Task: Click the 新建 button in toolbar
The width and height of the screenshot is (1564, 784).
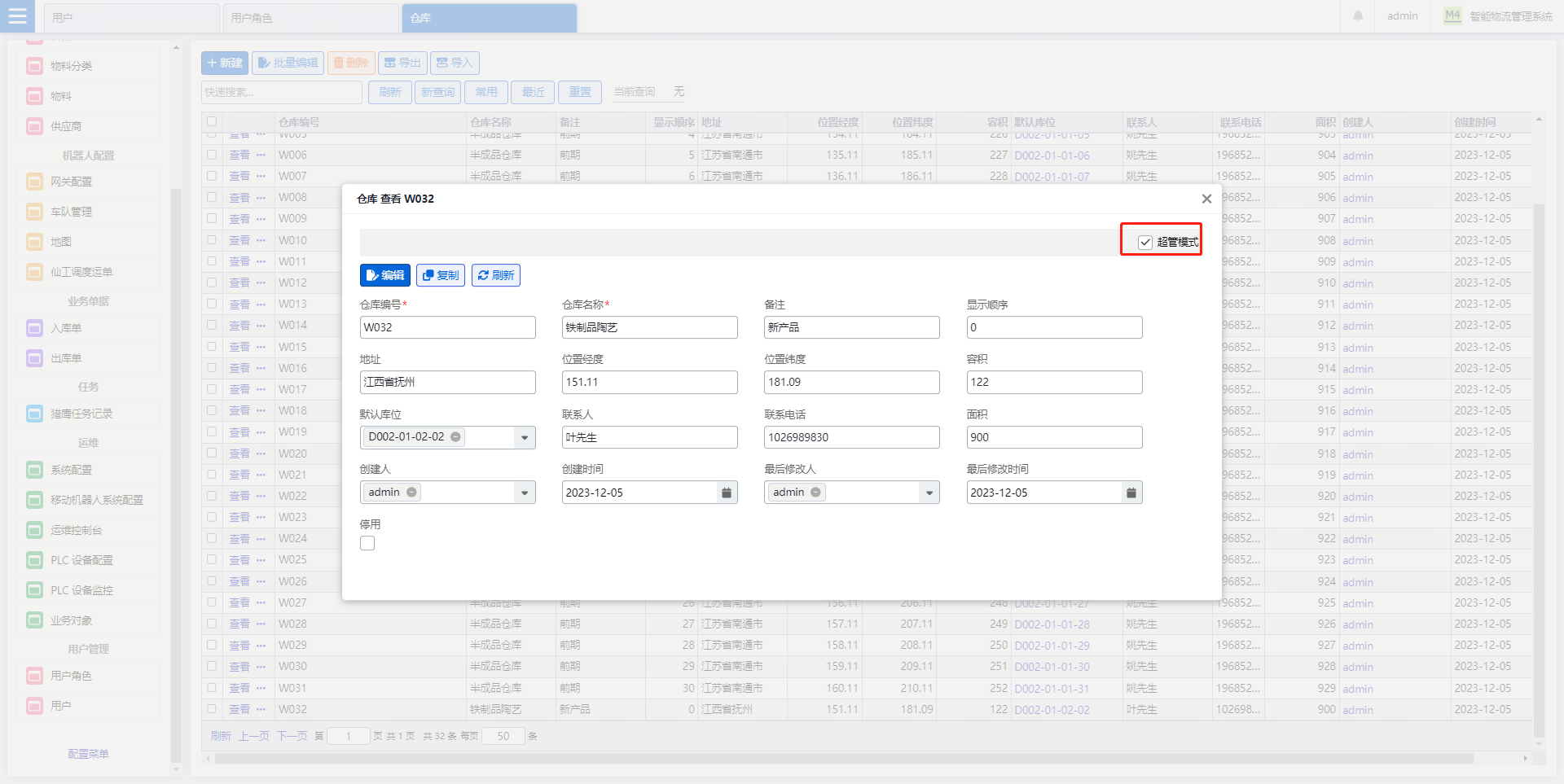Action: (225, 63)
